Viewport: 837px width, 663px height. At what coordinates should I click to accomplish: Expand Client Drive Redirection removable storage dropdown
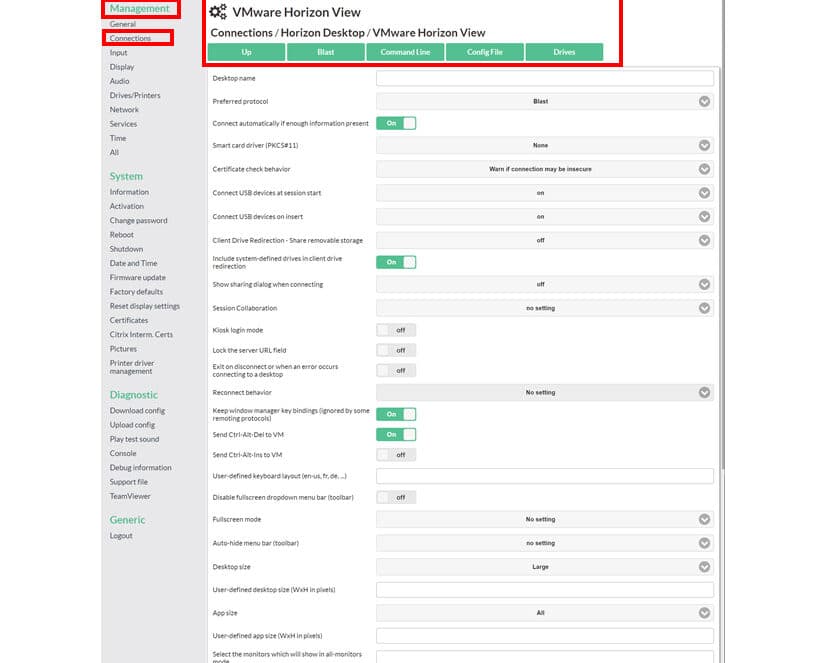click(544, 240)
